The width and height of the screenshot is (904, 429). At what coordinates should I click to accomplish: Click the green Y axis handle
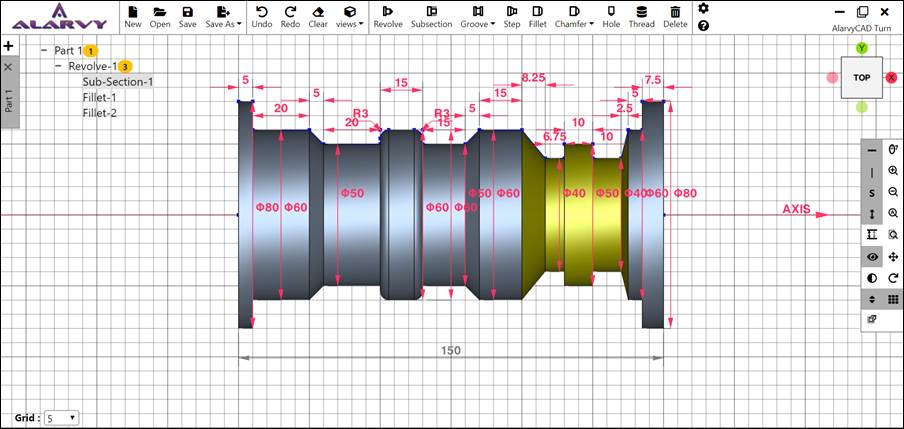click(x=861, y=48)
